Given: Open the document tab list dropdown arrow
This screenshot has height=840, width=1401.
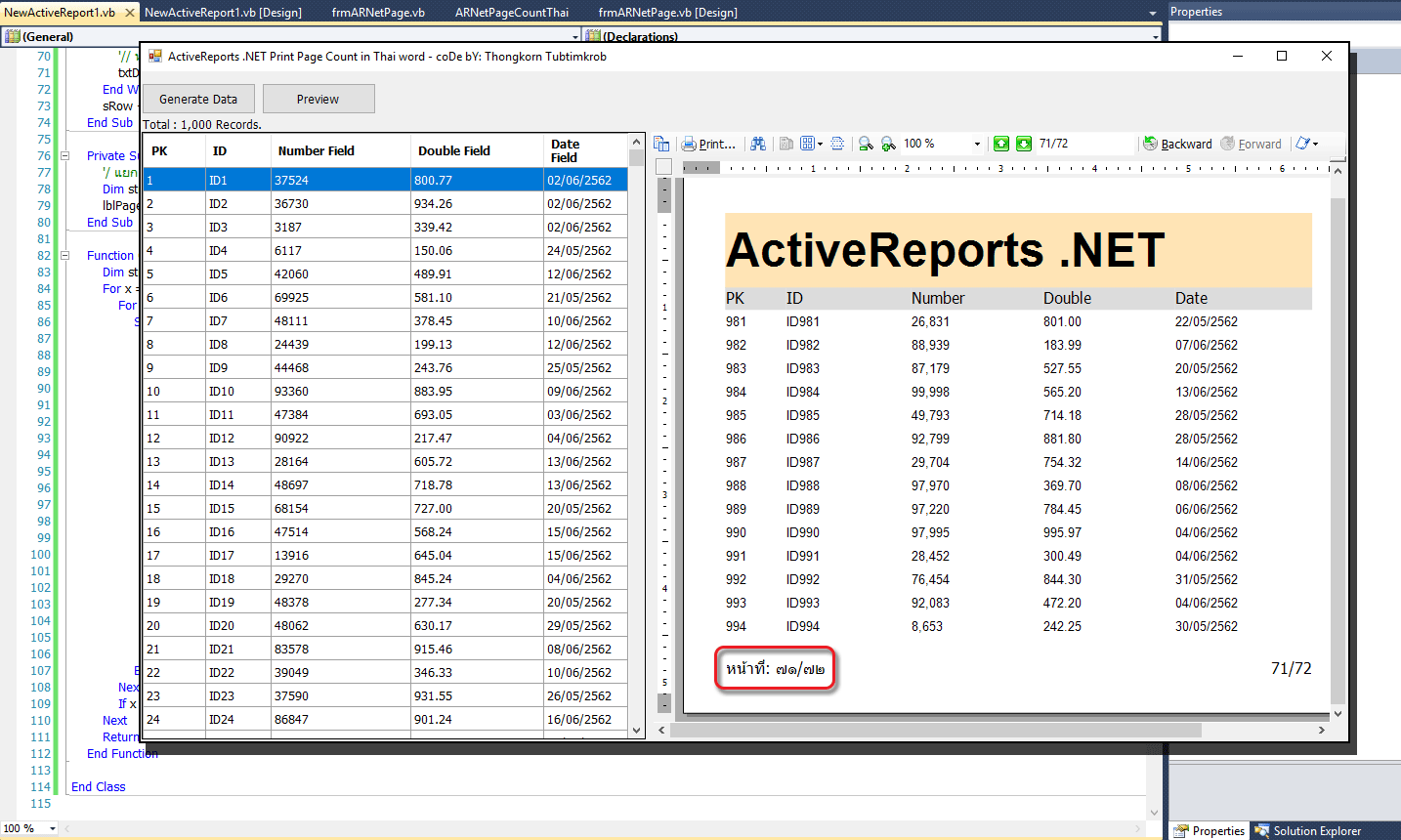Looking at the screenshot, I should click(x=1153, y=13).
